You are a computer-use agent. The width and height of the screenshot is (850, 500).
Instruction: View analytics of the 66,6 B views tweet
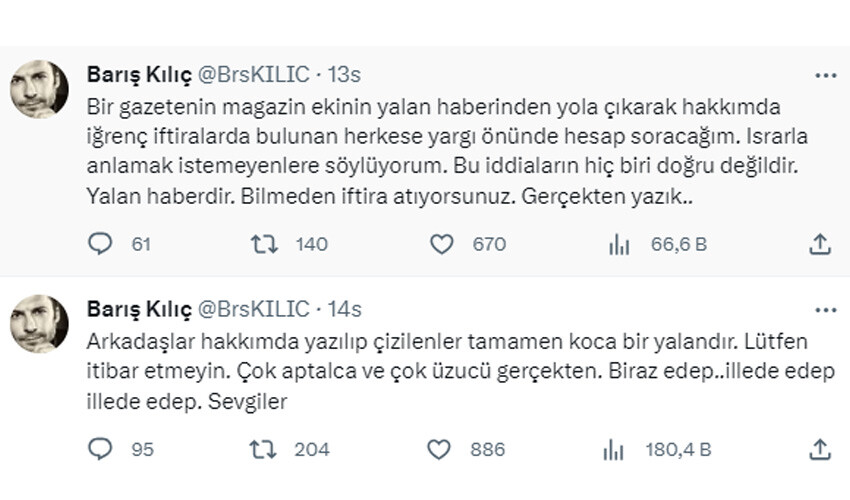(x=619, y=243)
